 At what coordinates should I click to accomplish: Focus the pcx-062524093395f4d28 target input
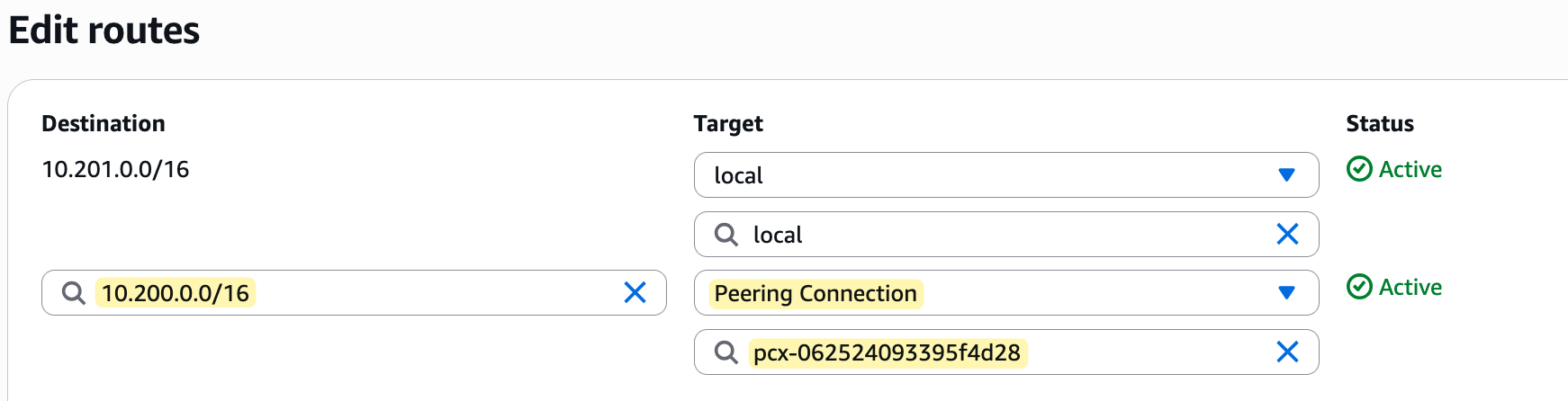point(1006,352)
